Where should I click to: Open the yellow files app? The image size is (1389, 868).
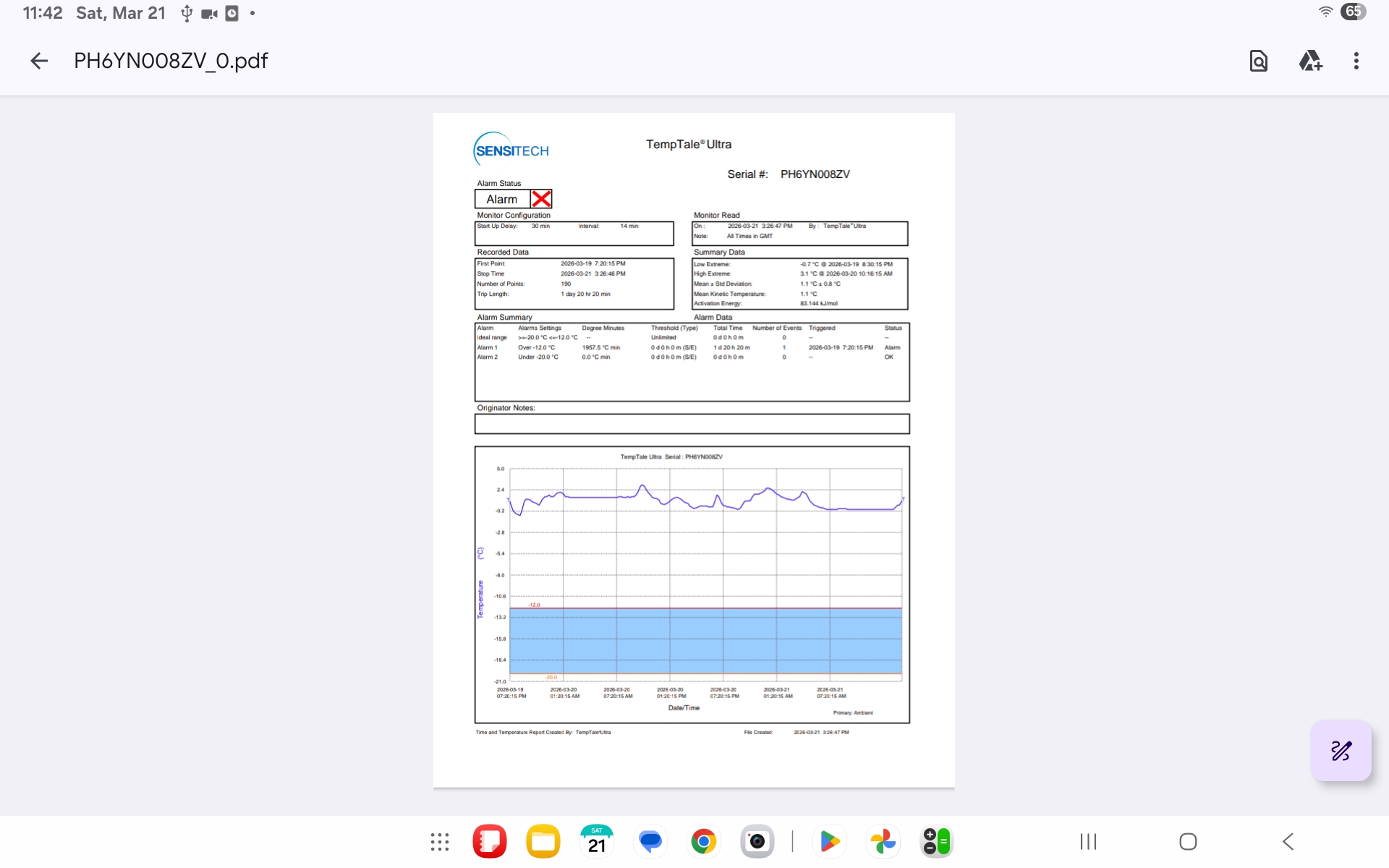pyautogui.click(x=543, y=842)
